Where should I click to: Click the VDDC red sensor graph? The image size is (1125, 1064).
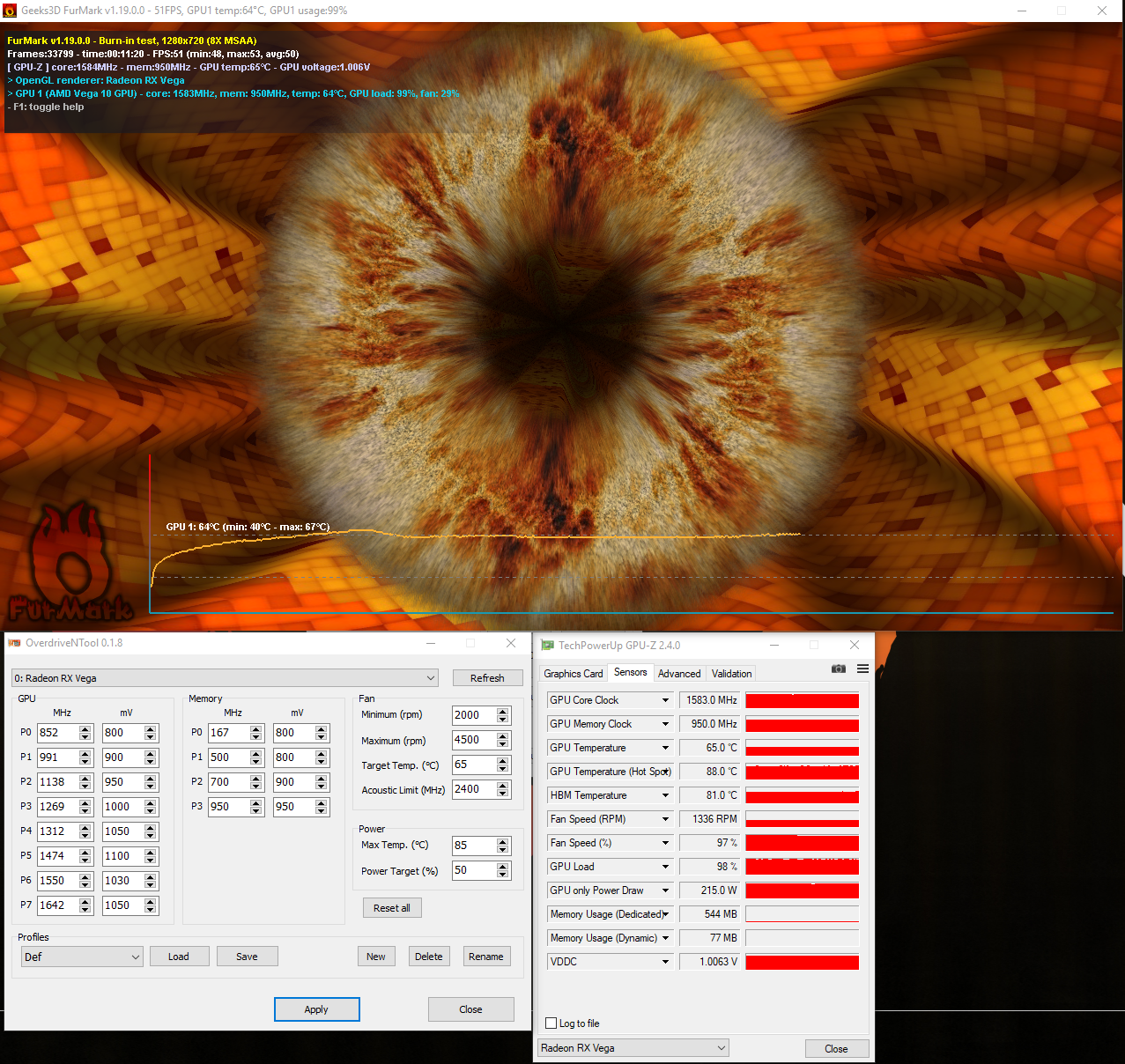pos(803,962)
